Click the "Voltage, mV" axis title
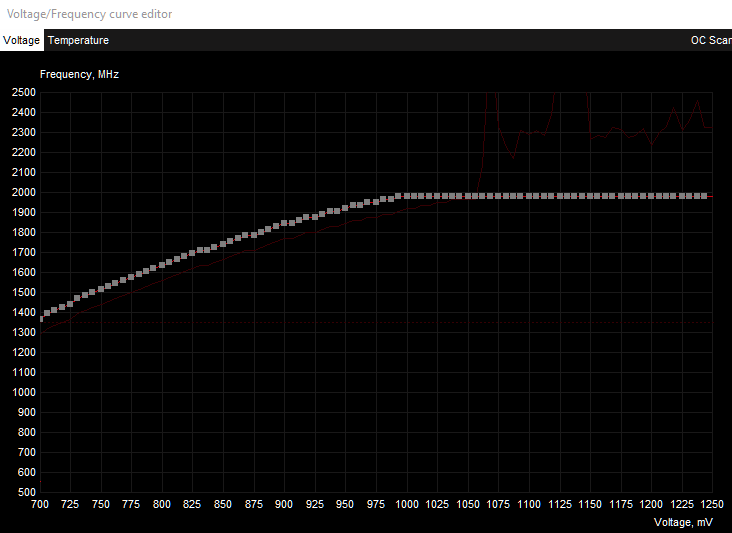The image size is (732, 533). (683, 522)
